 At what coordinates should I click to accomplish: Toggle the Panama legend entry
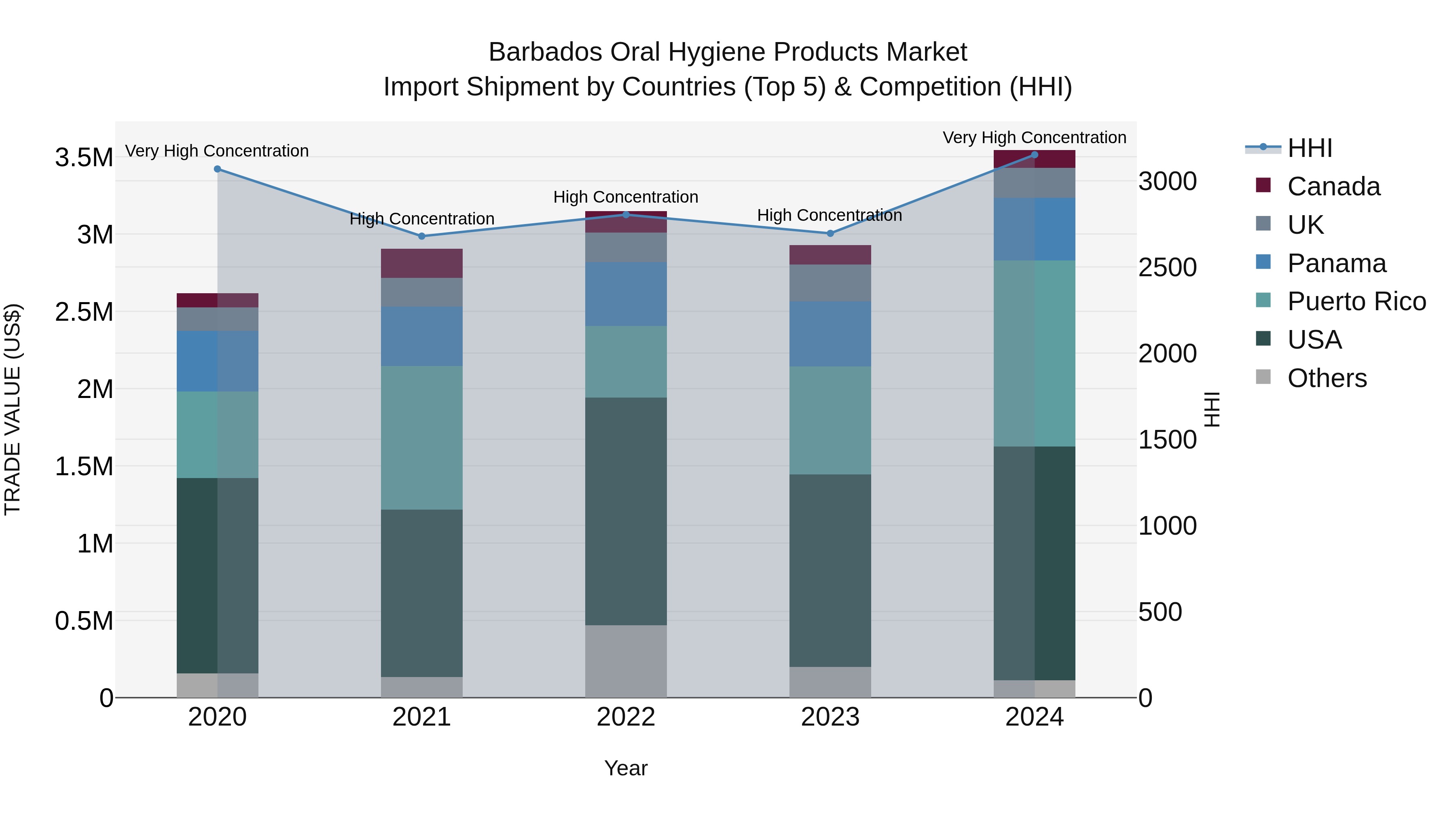point(1321,263)
